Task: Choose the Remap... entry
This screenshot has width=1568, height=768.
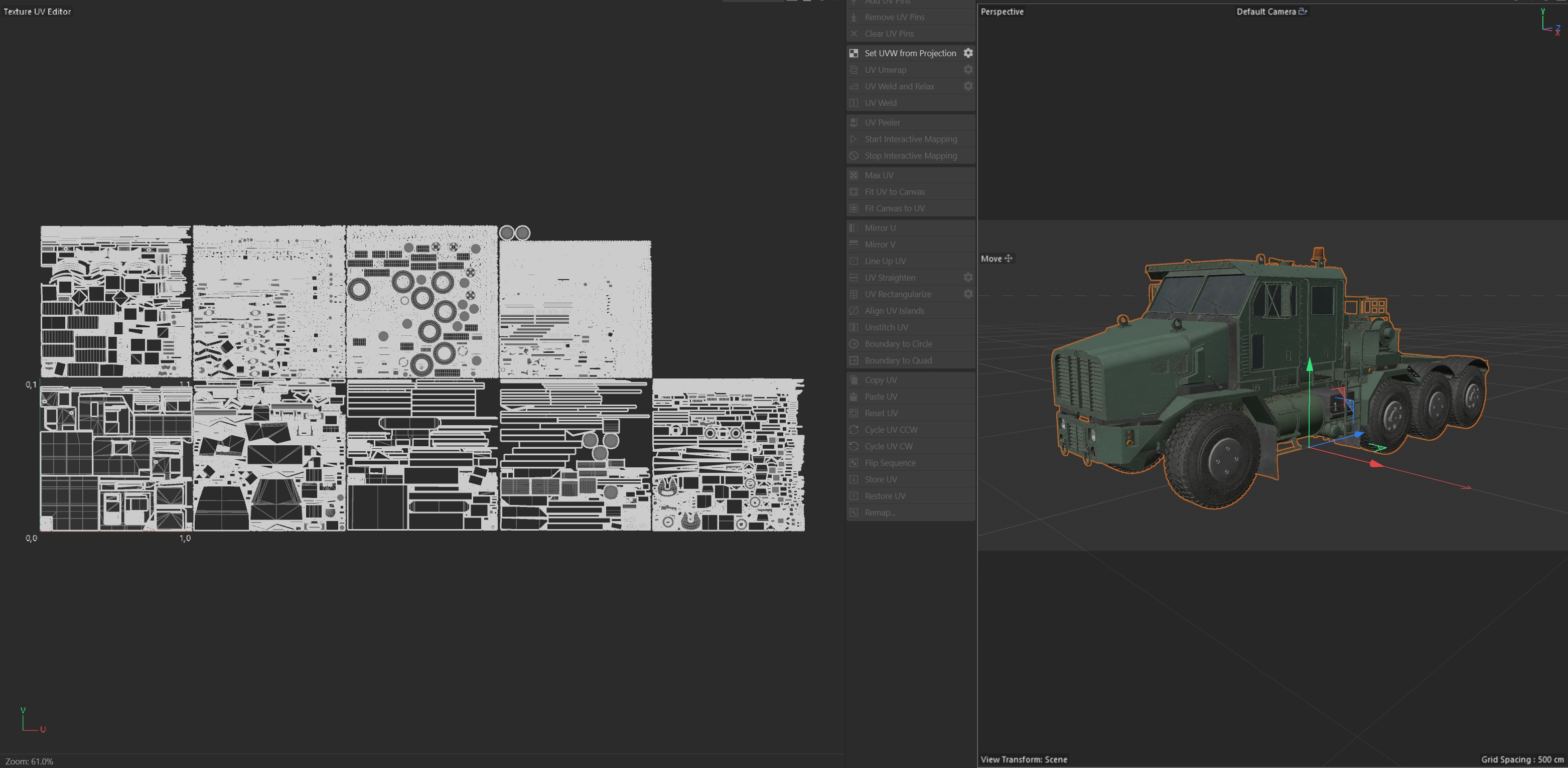Action: (x=880, y=513)
